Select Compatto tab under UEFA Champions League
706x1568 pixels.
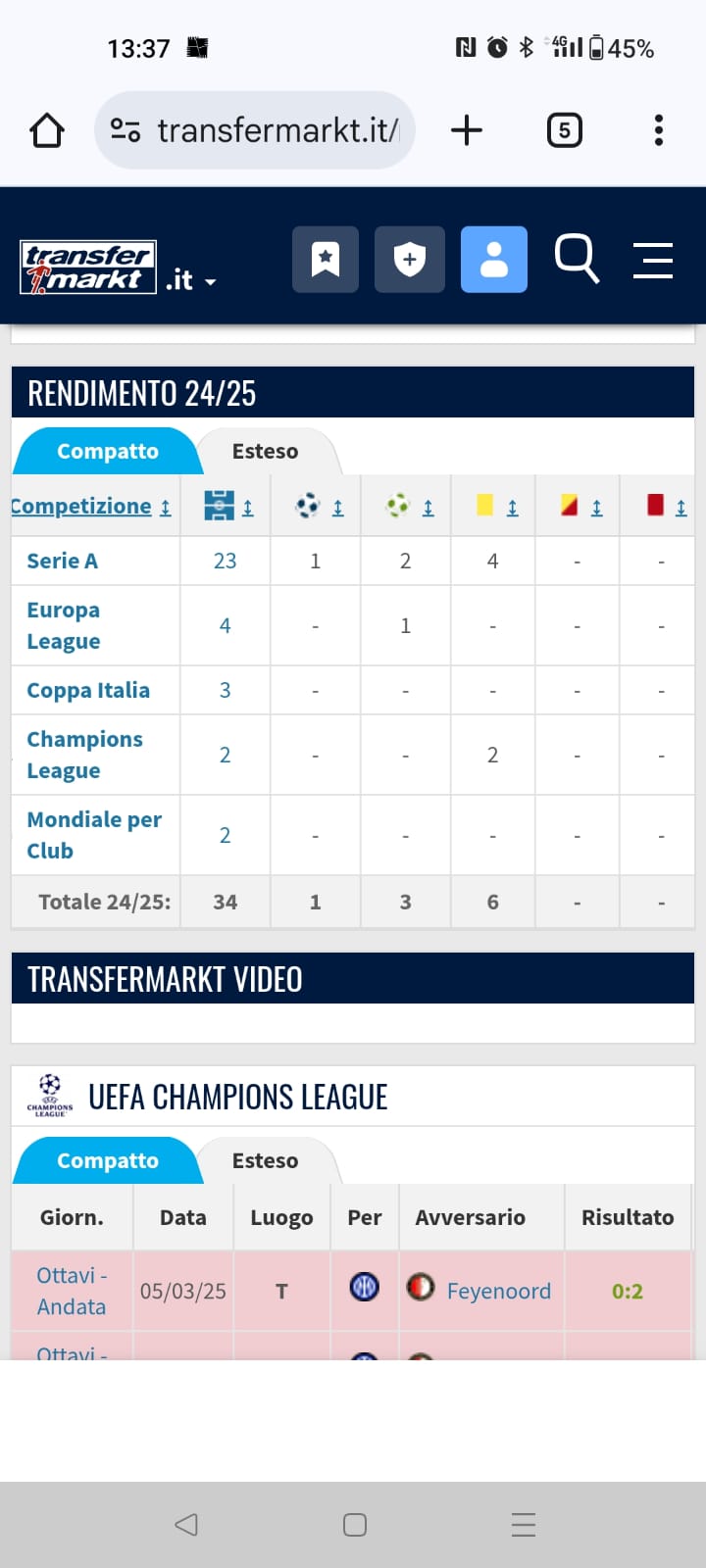108,1161
